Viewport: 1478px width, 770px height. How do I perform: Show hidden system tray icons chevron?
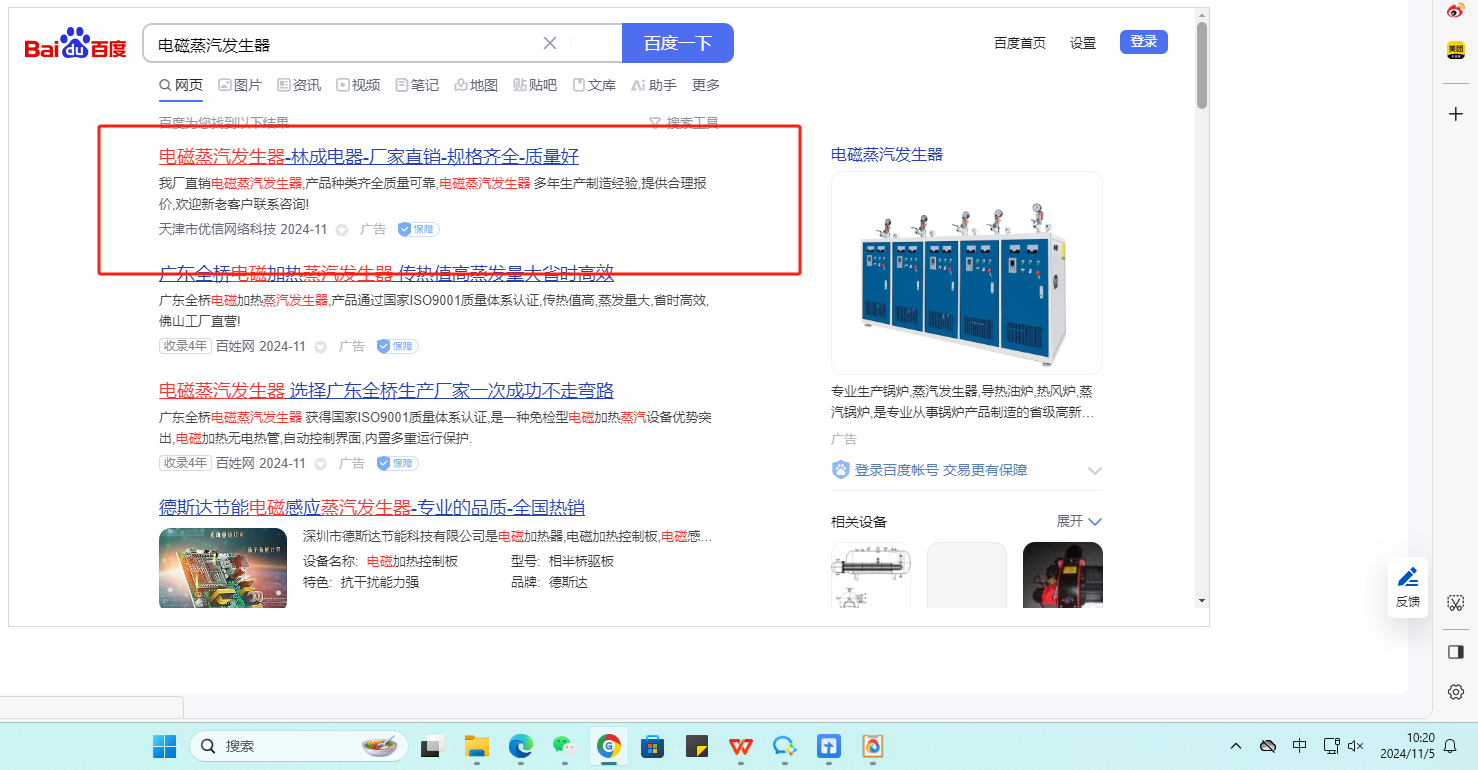[1236, 746]
